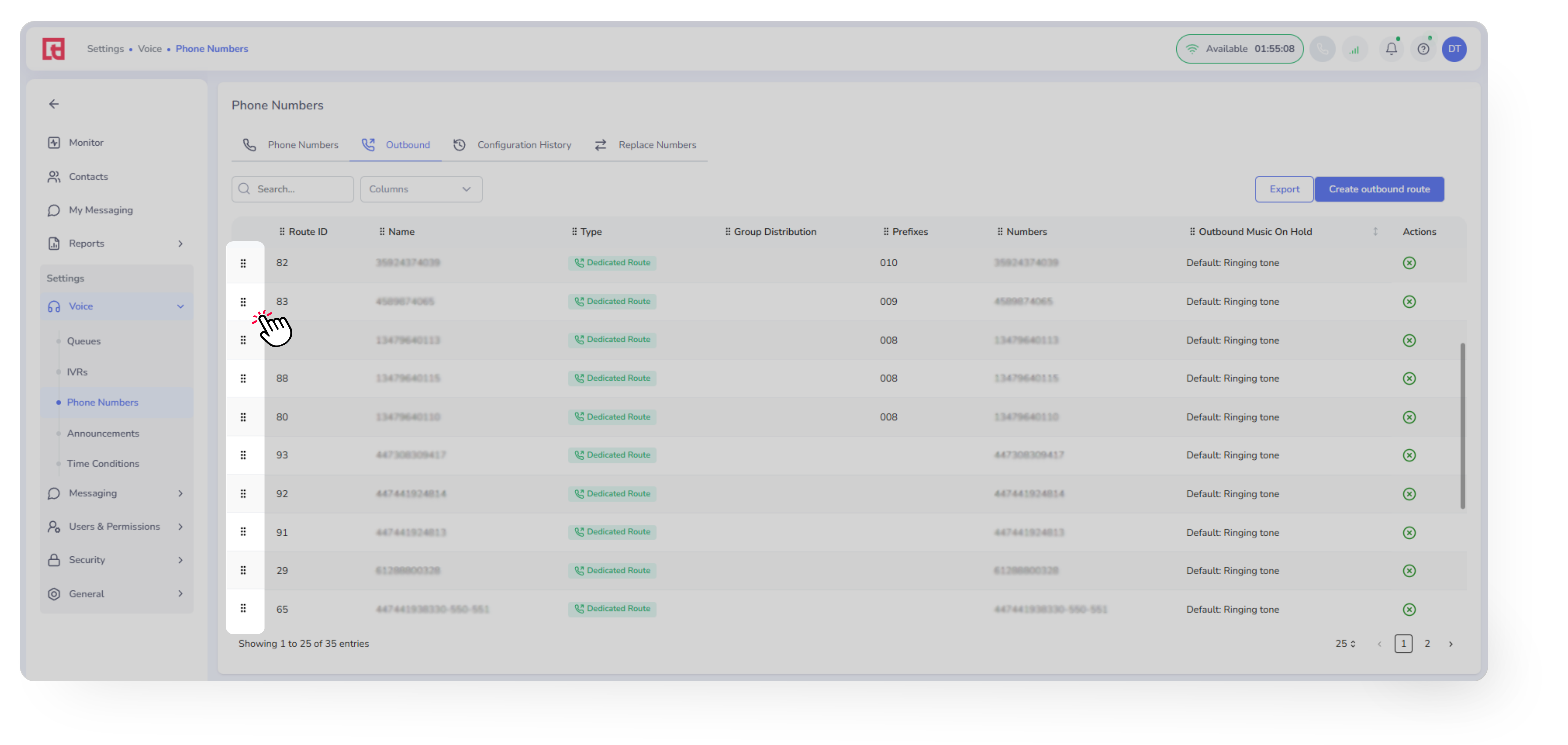Click the signal strength bars icon

(1354, 49)
